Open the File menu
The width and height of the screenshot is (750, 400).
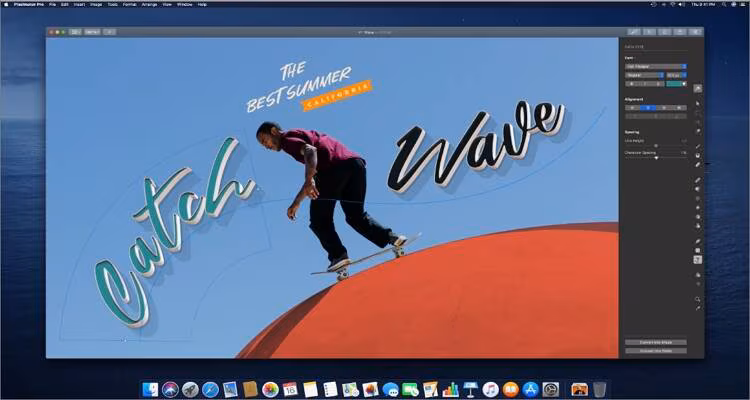tap(52, 4)
